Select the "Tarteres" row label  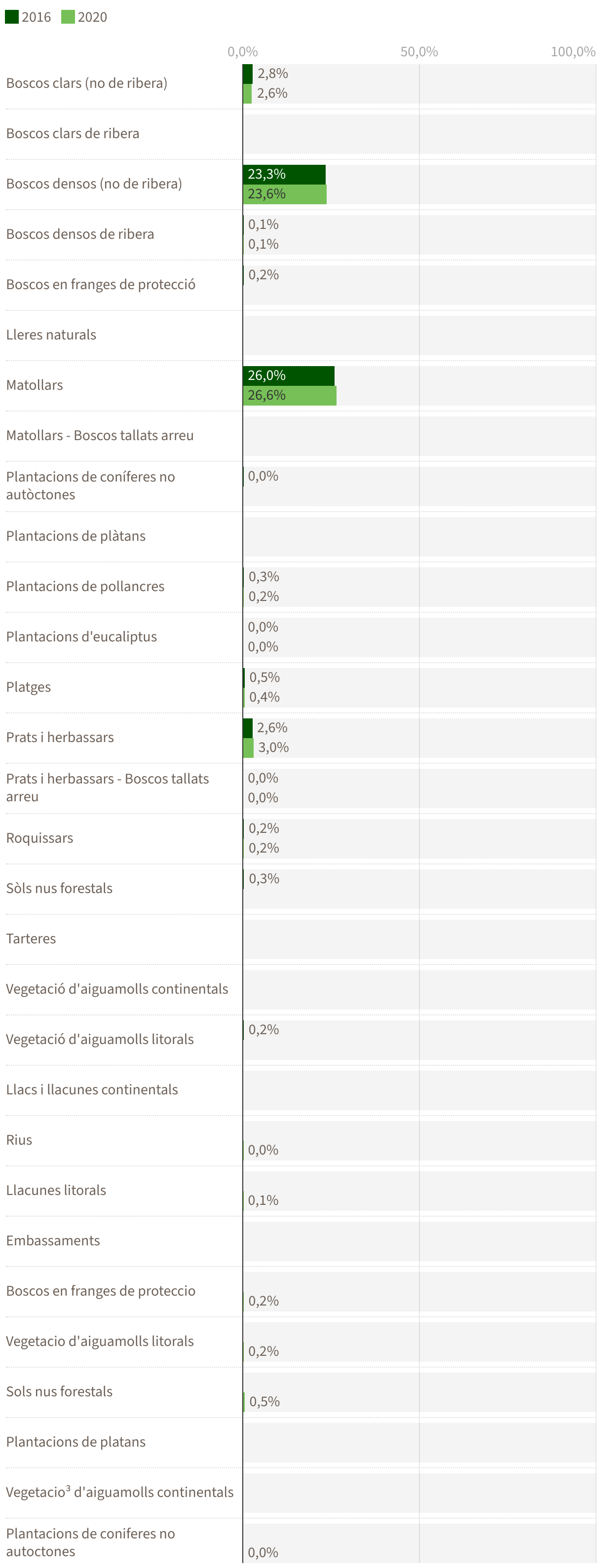31,938
